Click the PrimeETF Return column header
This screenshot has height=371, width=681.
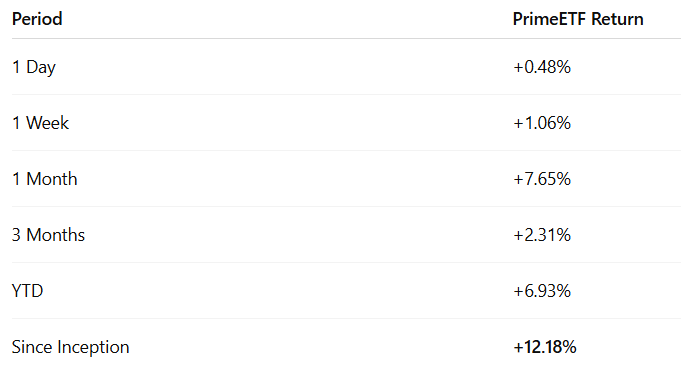pyautogui.click(x=578, y=19)
